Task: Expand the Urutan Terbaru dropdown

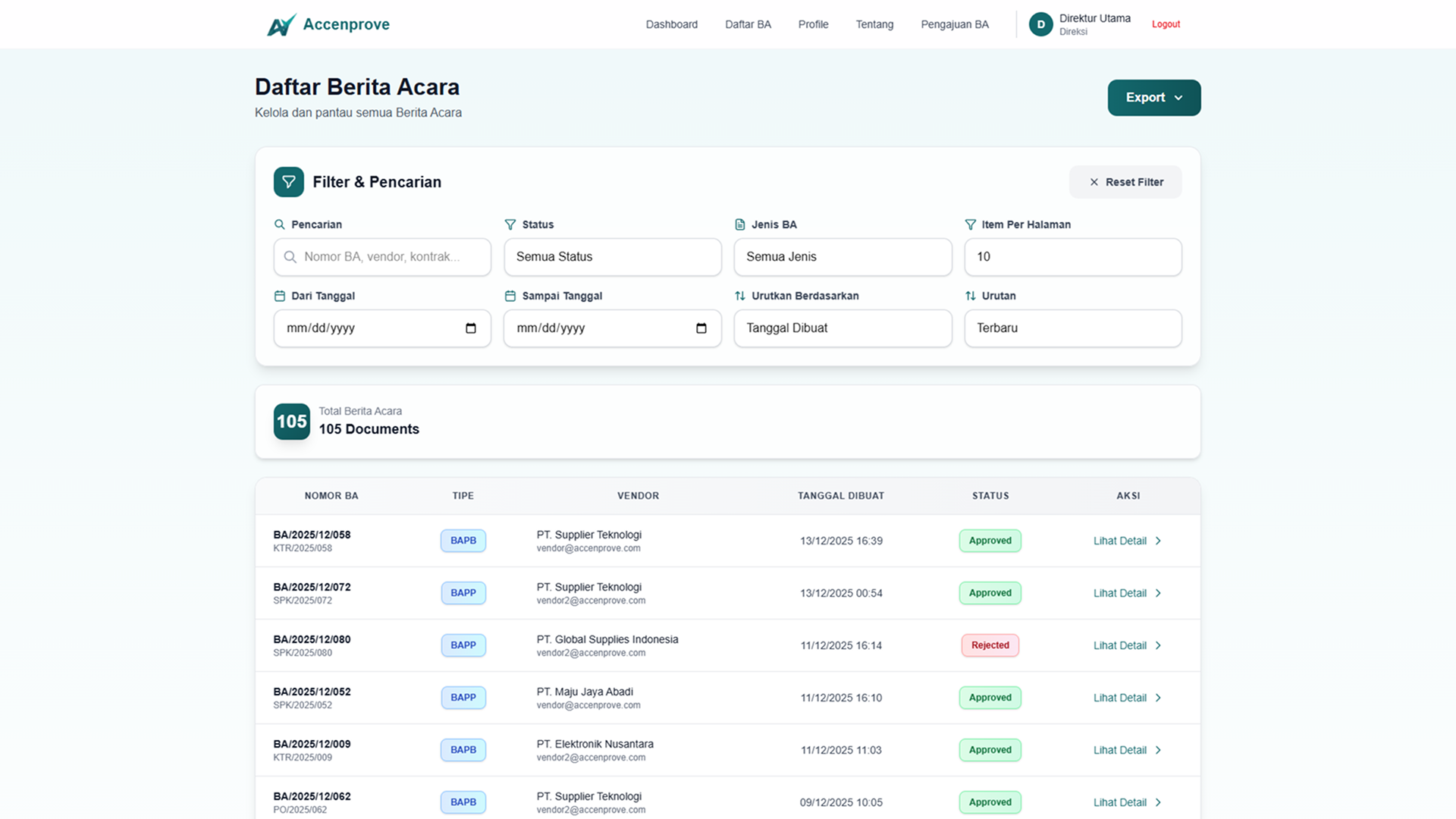Action: tap(1072, 328)
